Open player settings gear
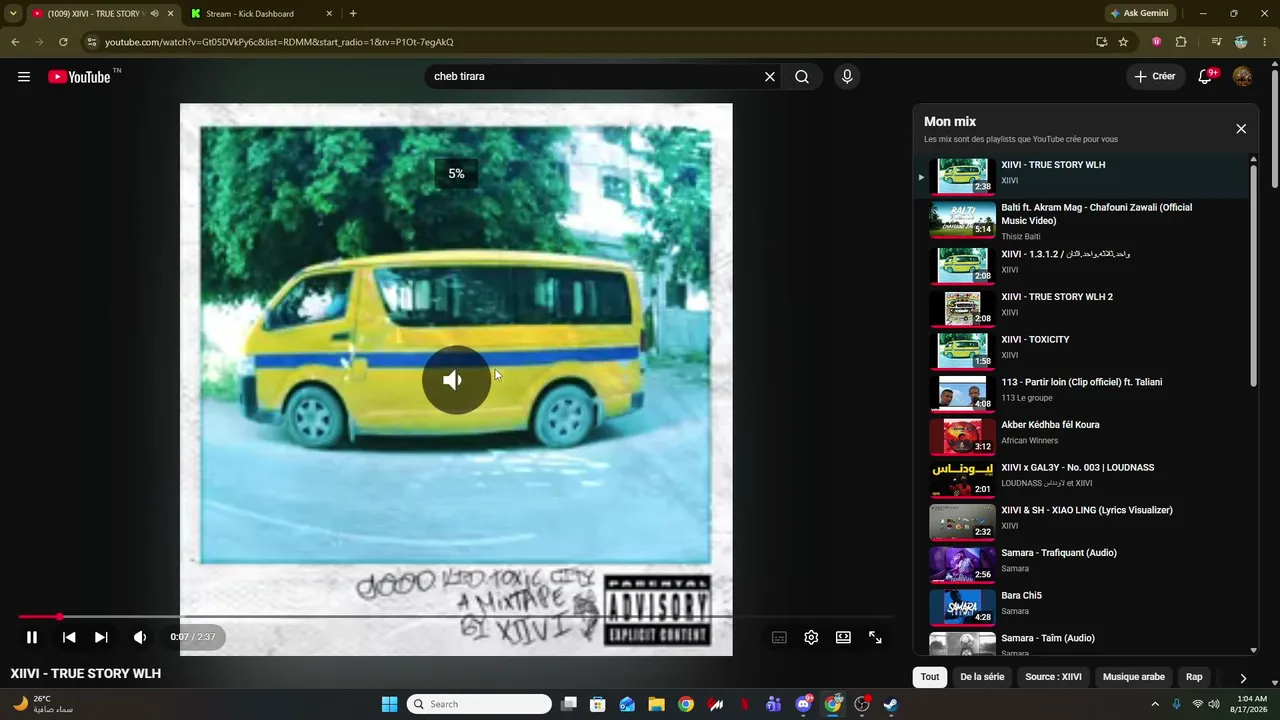Viewport: 1280px width, 720px height. [811, 637]
